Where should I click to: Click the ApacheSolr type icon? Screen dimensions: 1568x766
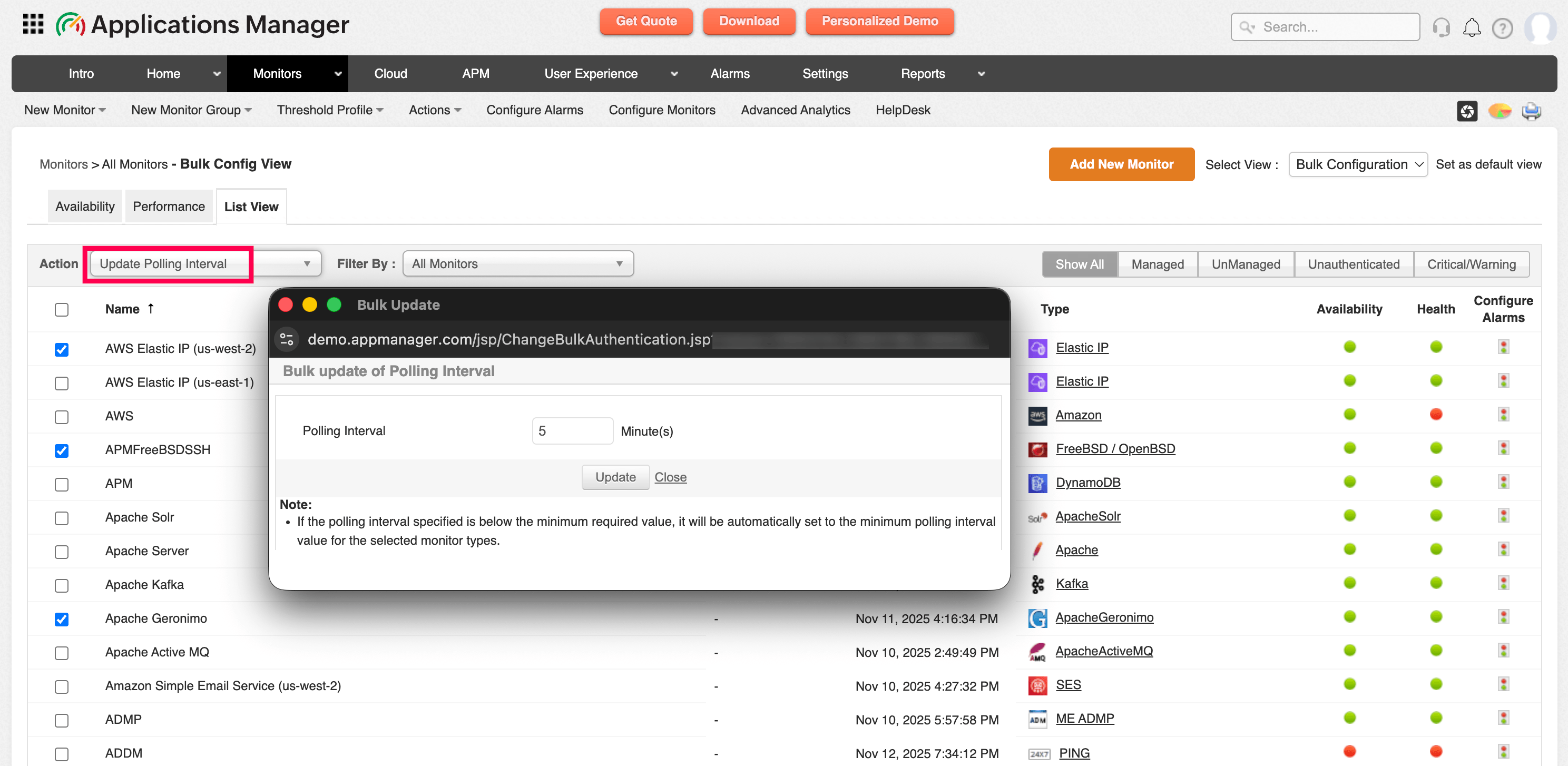[1037, 517]
